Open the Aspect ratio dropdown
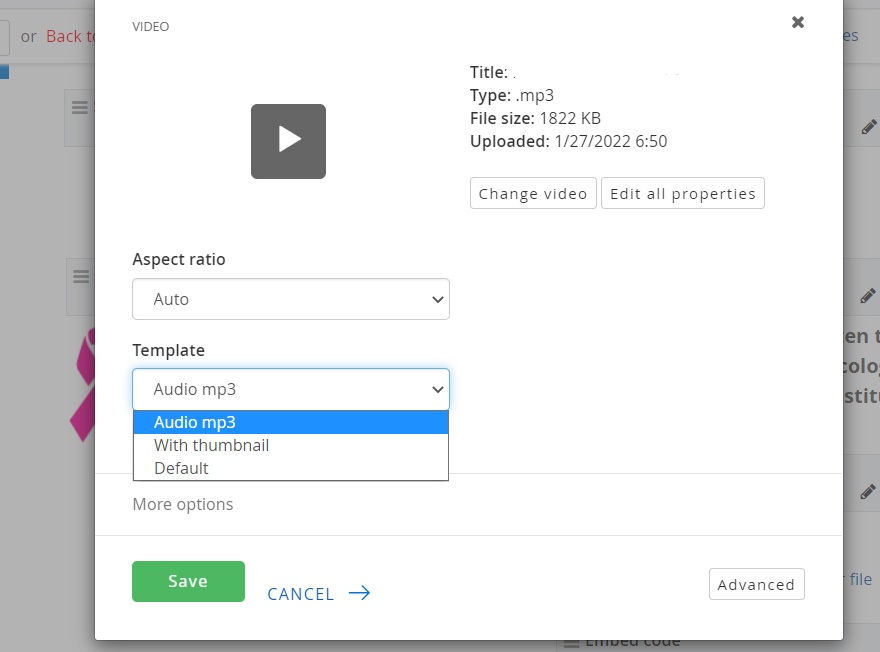880x652 pixels. coord(290,299)
